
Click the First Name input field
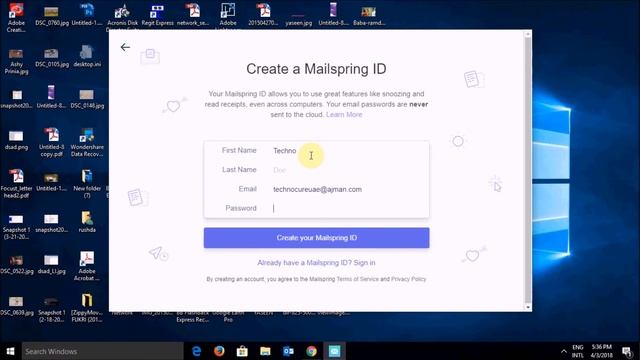349,151
